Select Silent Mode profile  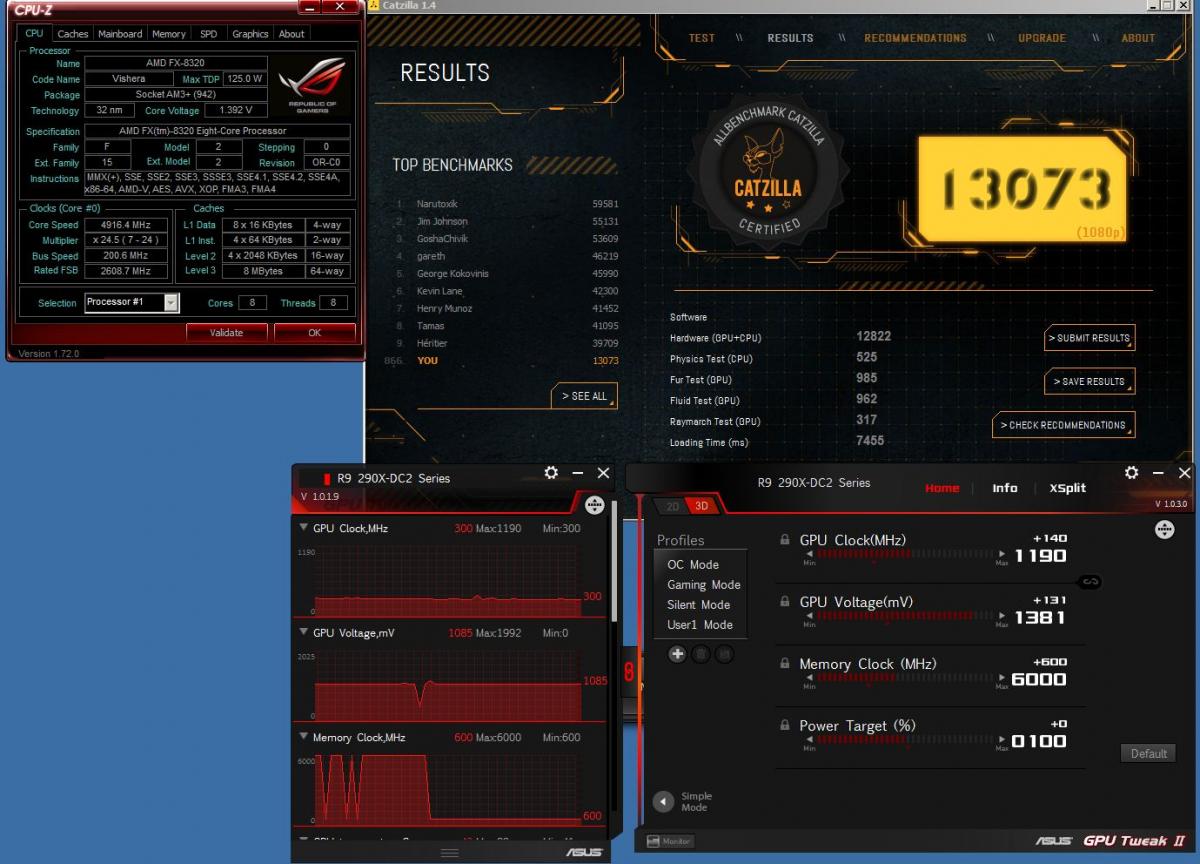click(x=698, y=605)
